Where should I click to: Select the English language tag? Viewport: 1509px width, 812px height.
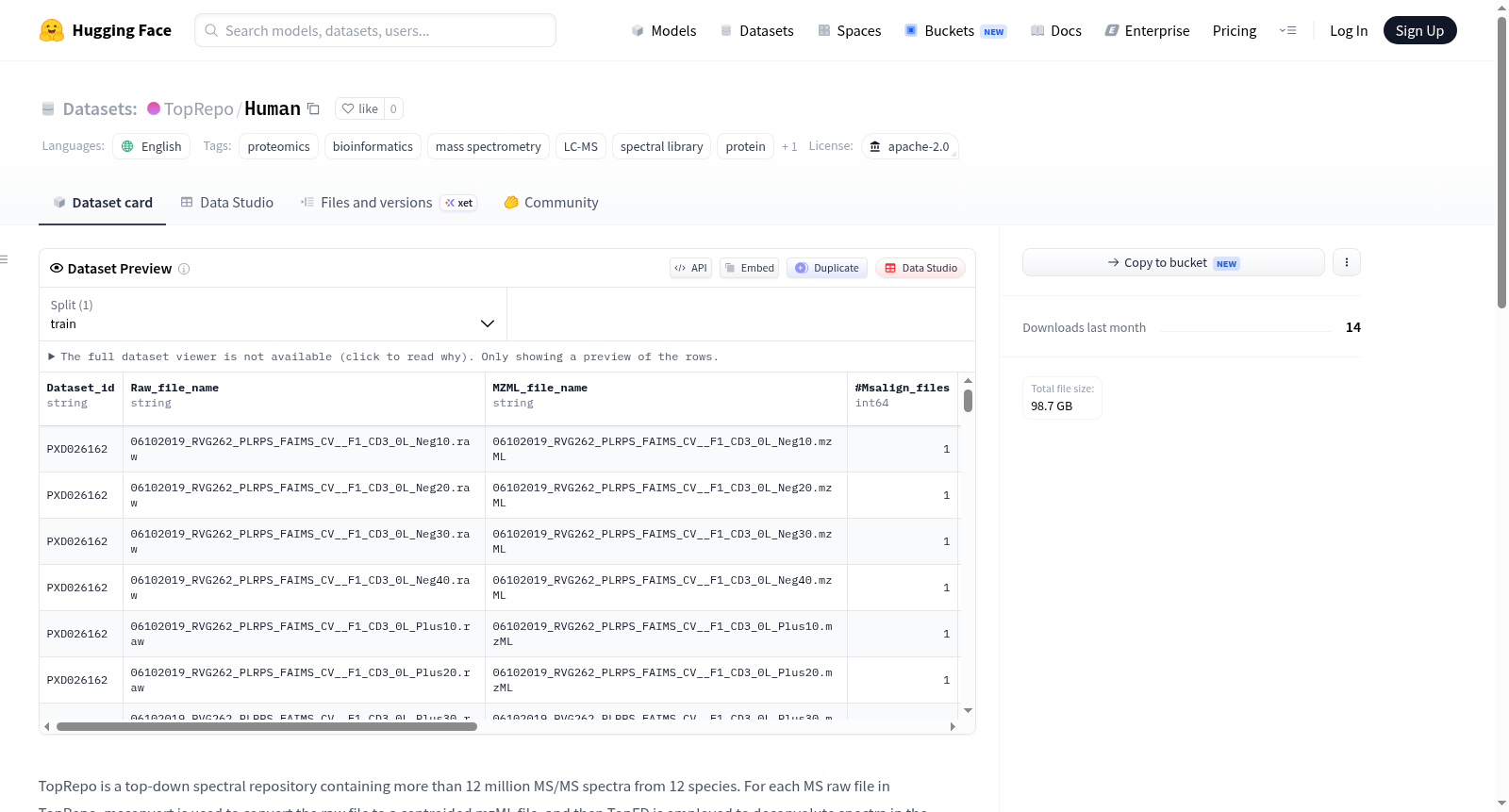tap(152, 146)
